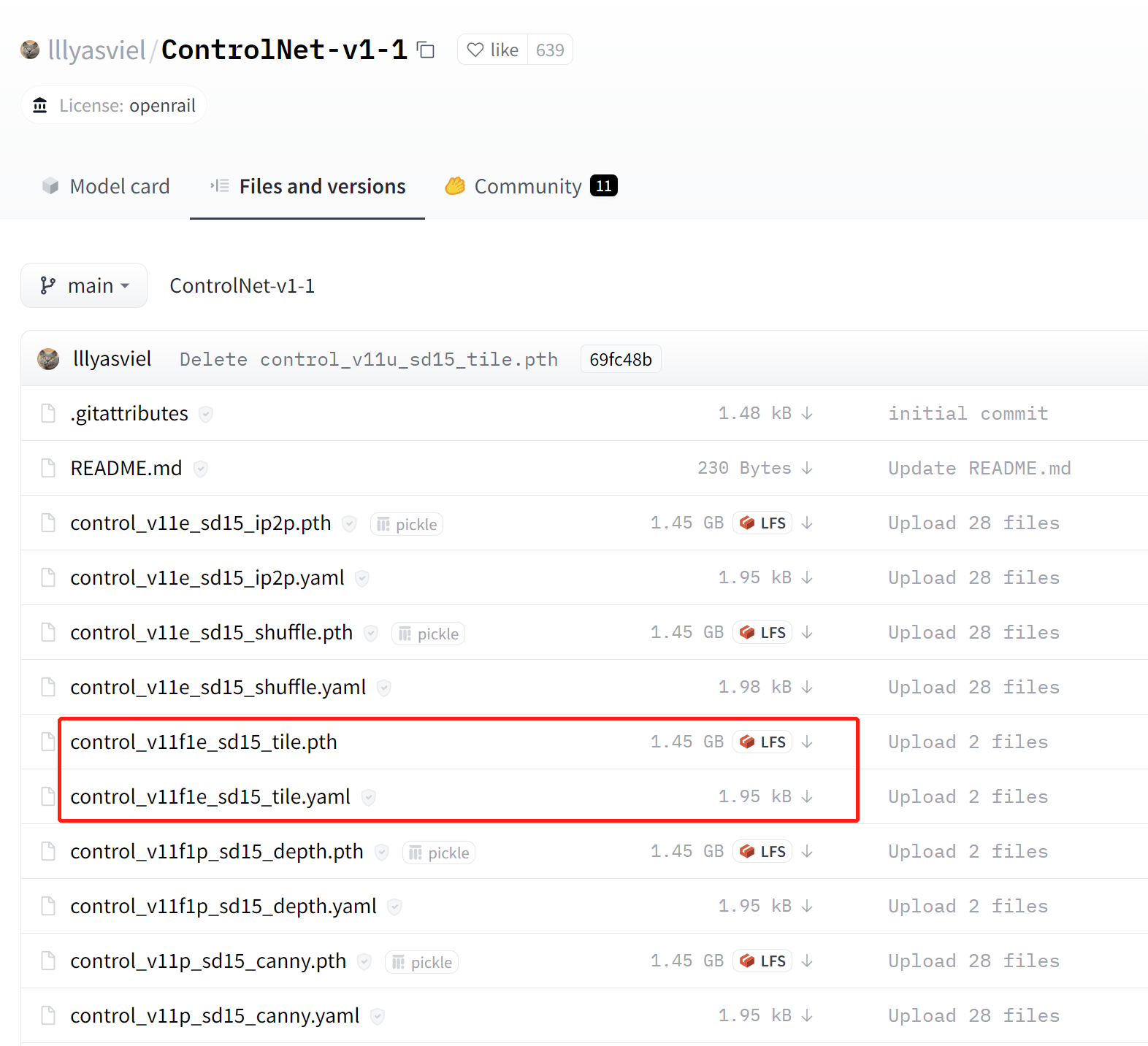
Task: Download control_v11p_sd15_canny.pth via the arrow icon
Action: point(807,961)
